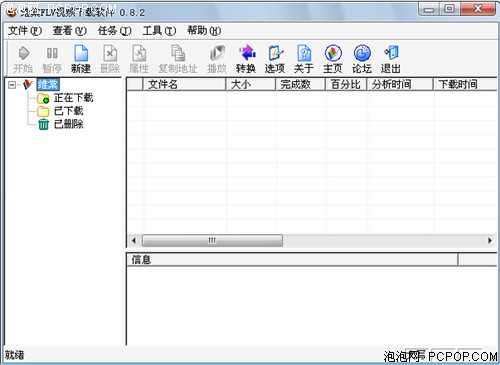This screenshot has width=500, height=365.
Task: Sort by 百分比 column header
Action: click(x=346, y=84)
